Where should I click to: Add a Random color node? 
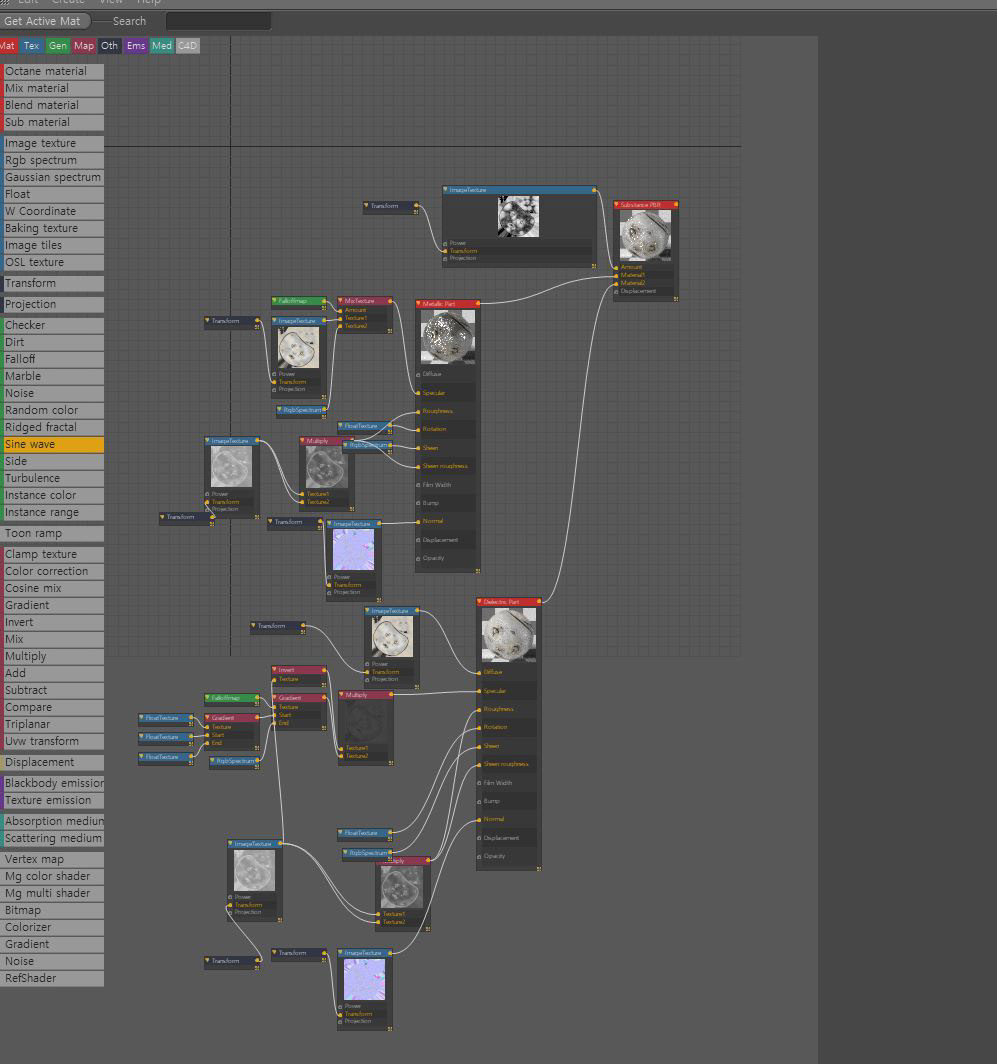[52, 410]
